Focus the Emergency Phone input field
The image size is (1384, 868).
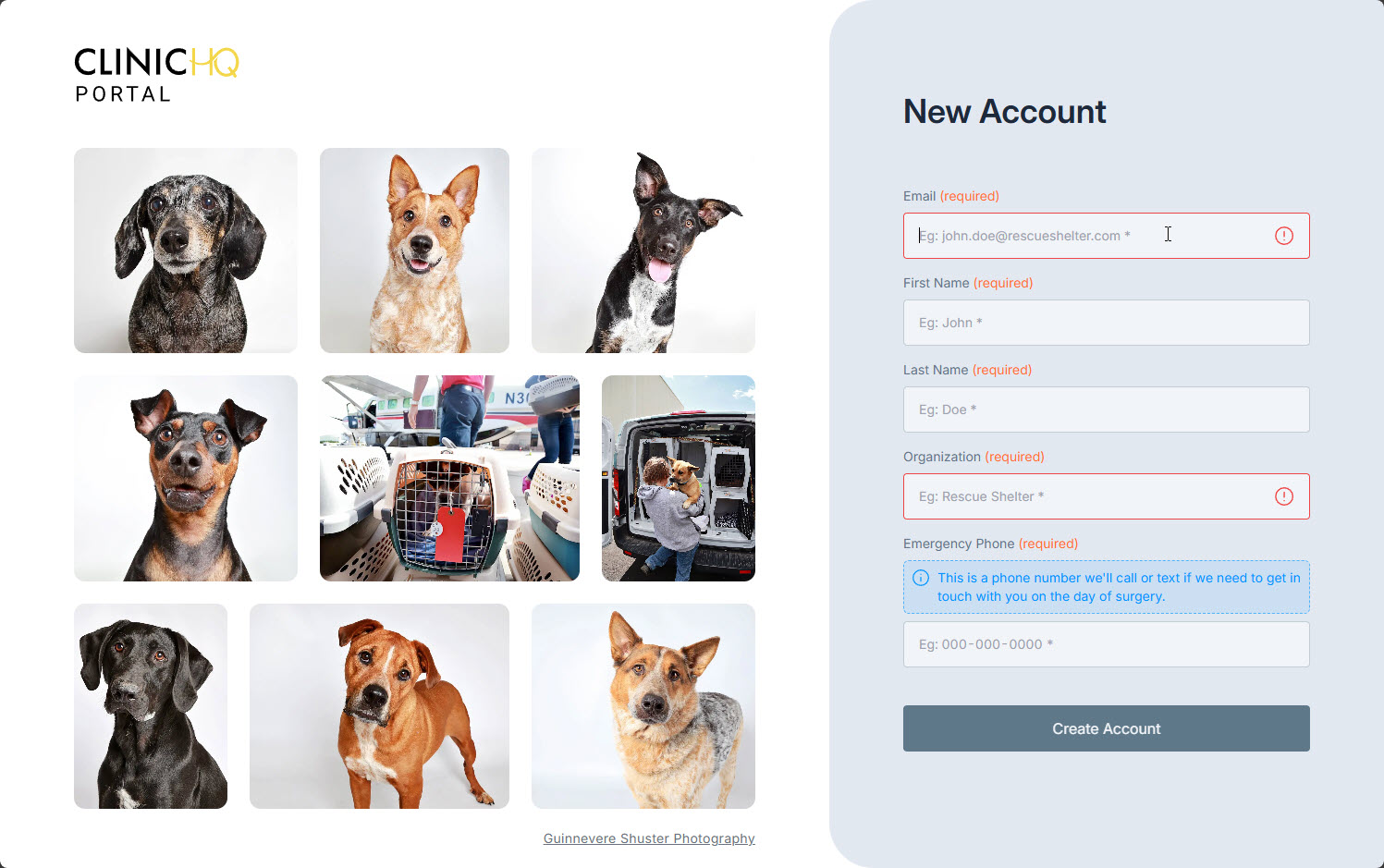point(1106,644)
